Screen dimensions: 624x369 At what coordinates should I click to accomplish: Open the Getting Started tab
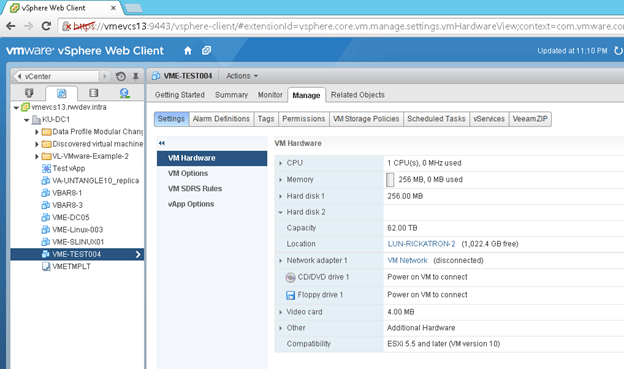pos(179,95)
